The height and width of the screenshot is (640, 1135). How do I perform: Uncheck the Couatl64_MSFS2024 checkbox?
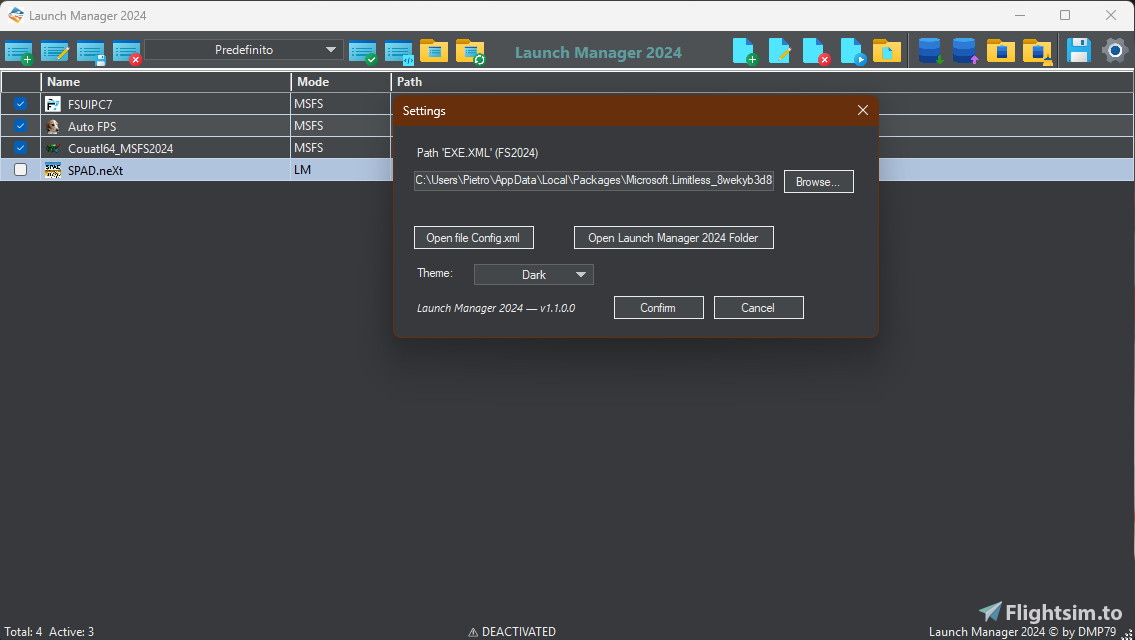coord(20,148)
